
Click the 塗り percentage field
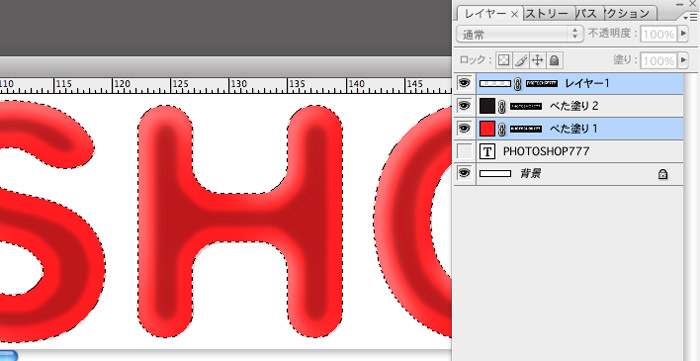pos(658,60)
